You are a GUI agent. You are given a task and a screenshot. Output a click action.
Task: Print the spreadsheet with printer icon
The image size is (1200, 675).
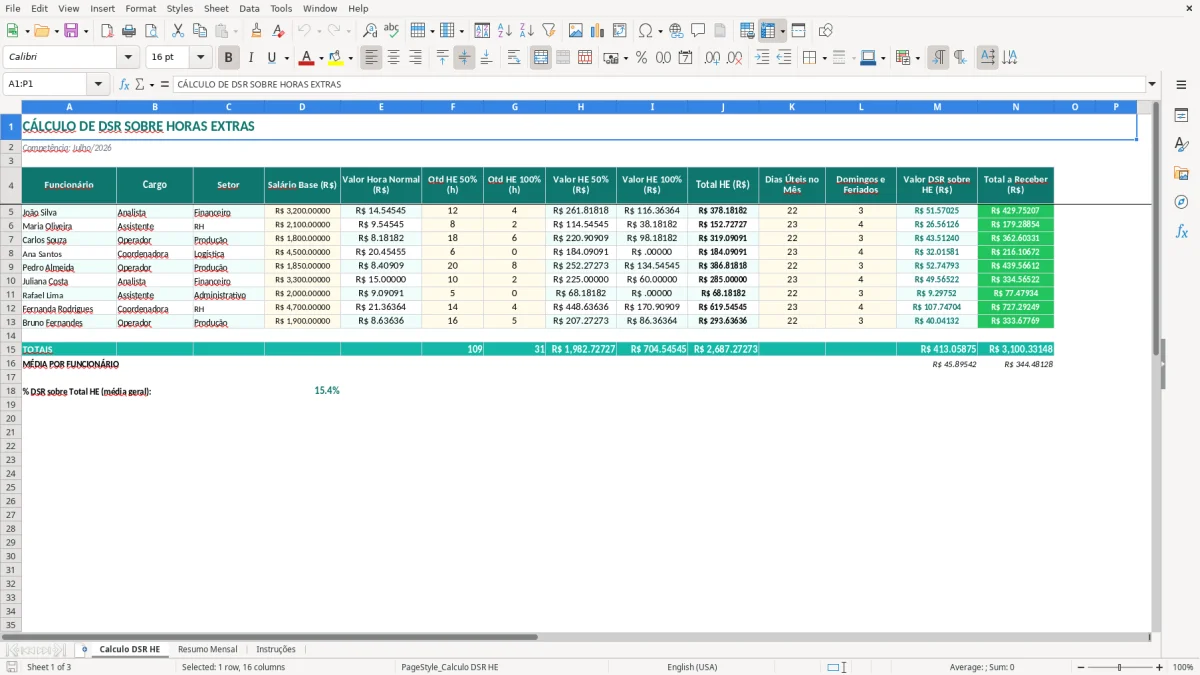(x=129, y=31)
